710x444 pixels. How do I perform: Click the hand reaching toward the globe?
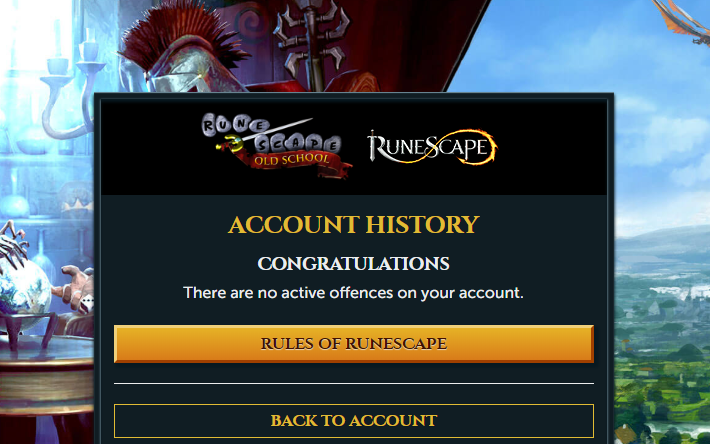click(x=75, y=287)
